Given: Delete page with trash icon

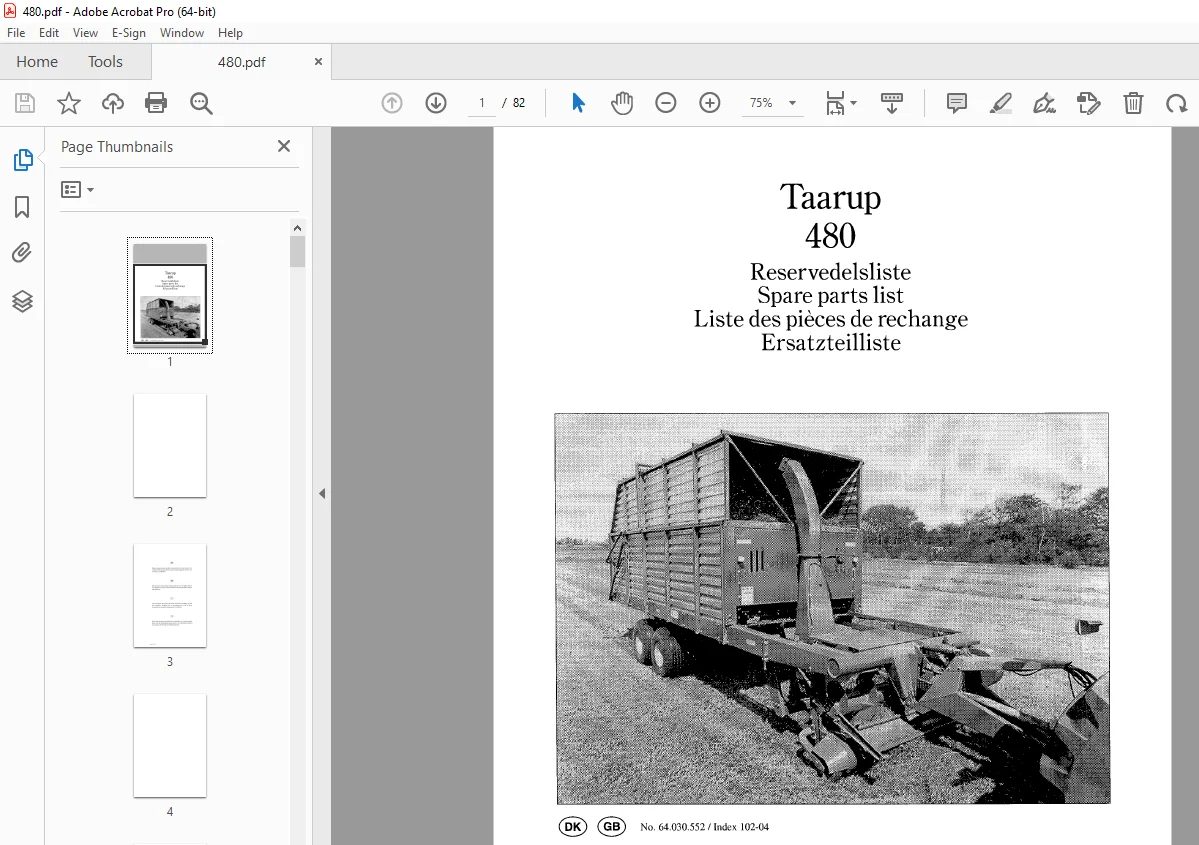Looking at the screenshot, I should (1133, 102).
